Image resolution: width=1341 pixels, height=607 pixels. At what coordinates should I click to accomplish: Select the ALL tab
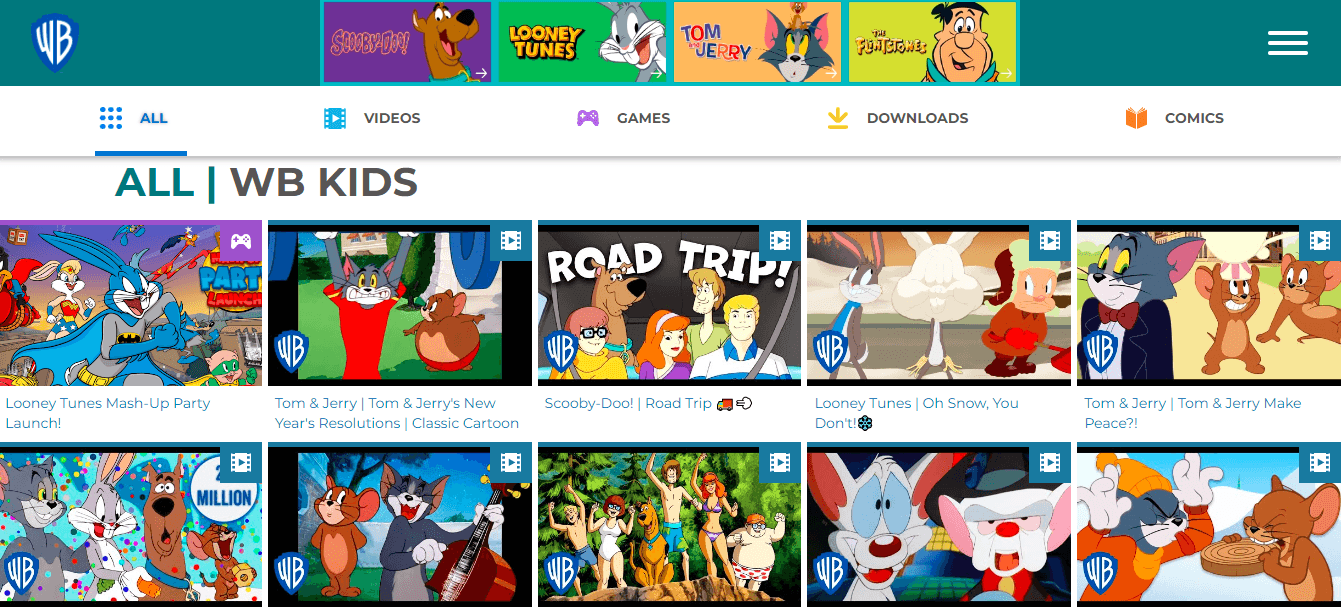[x=141, y=118]
